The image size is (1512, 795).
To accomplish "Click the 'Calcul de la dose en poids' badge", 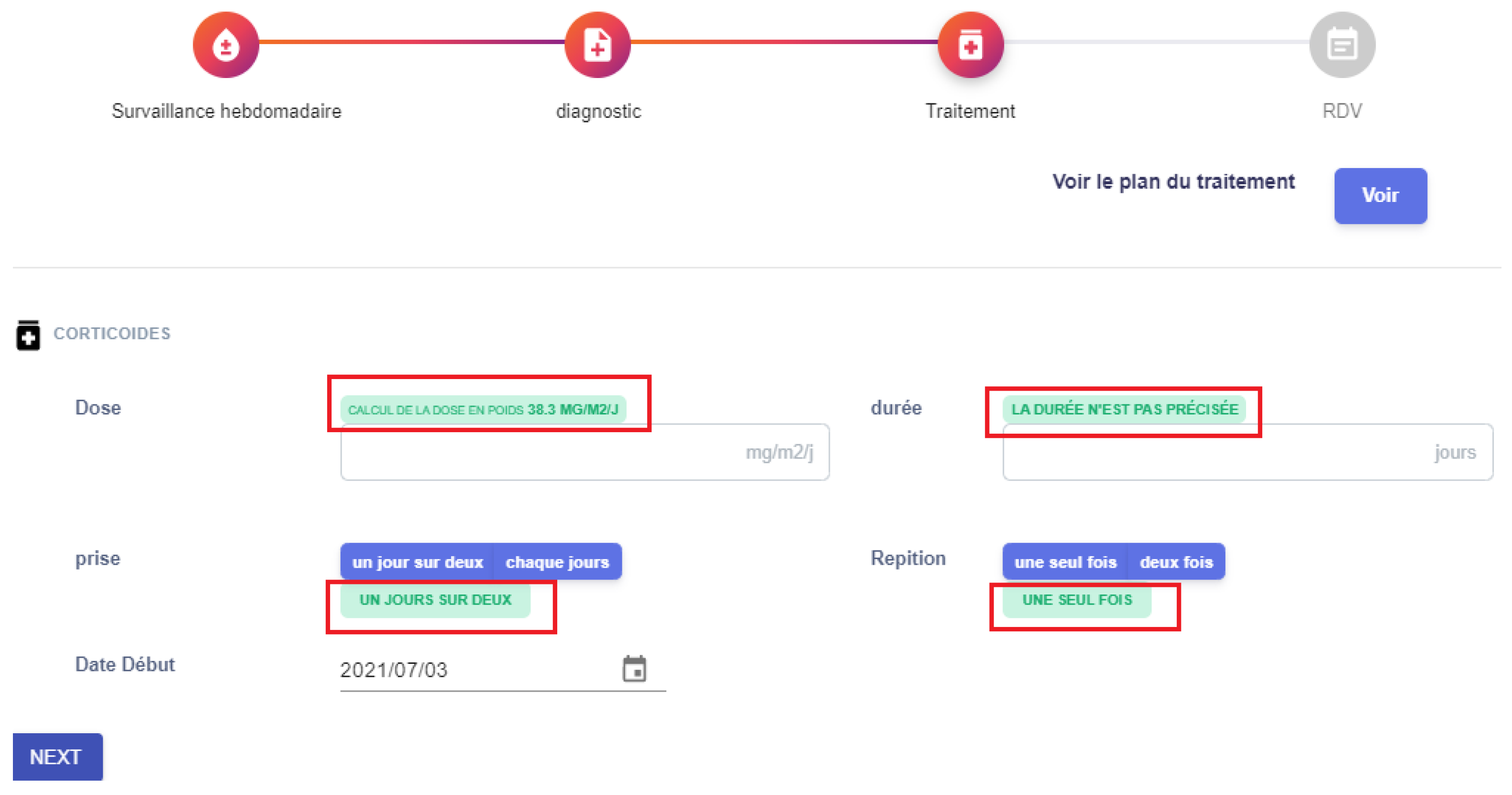I will pyautogui.click(x=483, y=409).
